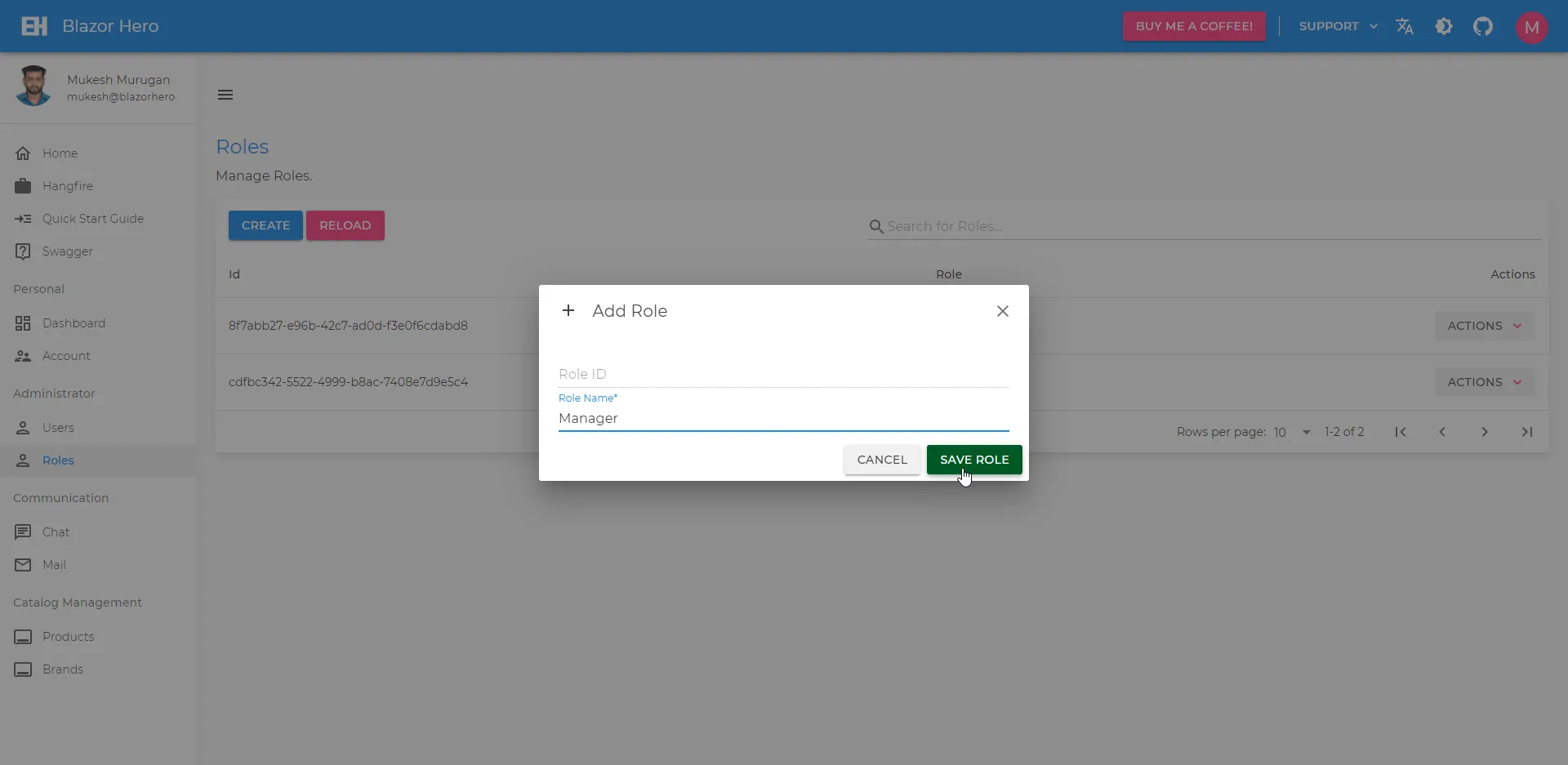Click Mukesh Murugan user avatar
This screenshot has height=765, width=1568.
coord(34,85)
